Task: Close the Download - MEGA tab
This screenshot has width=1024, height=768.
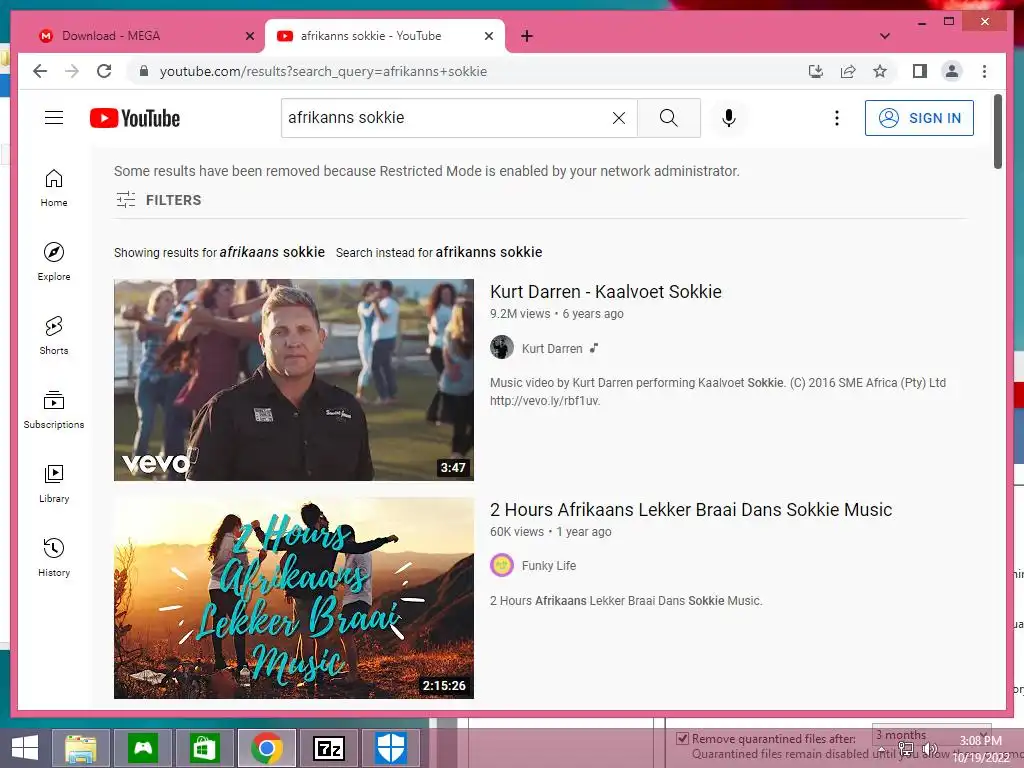Action: coord(249,36)
